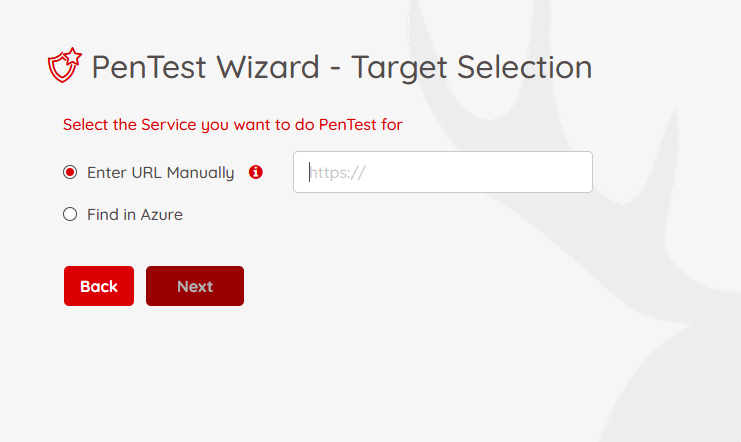Screen dimensions: 741x442
Task: Click the dark red Next button
Action: [x=195, y=286]
